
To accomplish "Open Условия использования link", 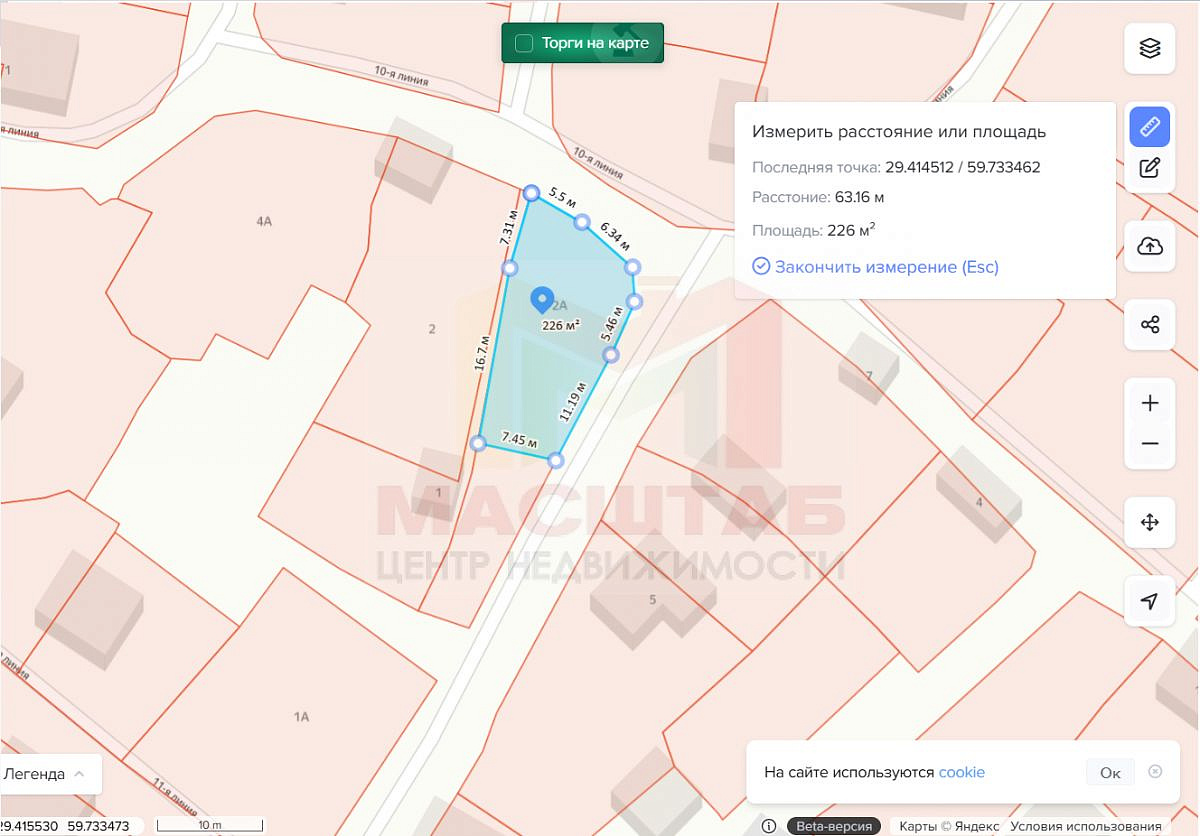I will 1086,826.
